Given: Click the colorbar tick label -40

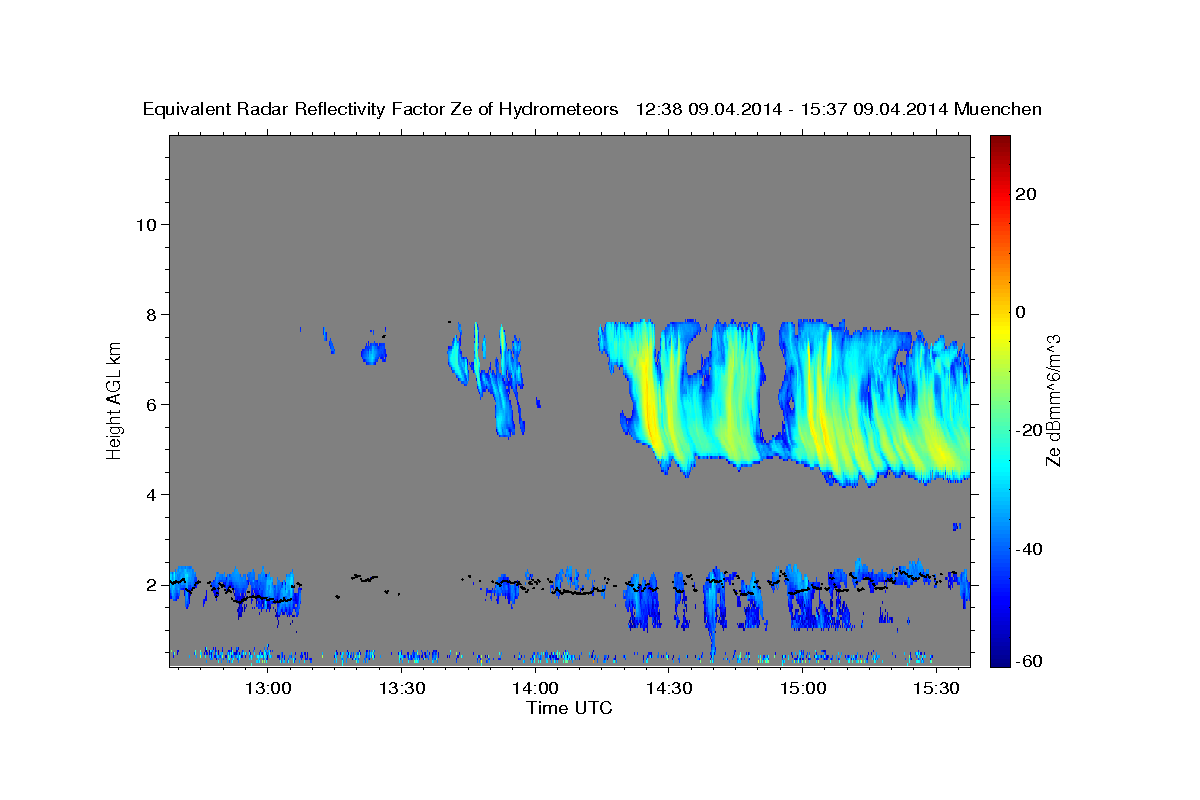Looking at the screenshot, I should click(1027, 549).
